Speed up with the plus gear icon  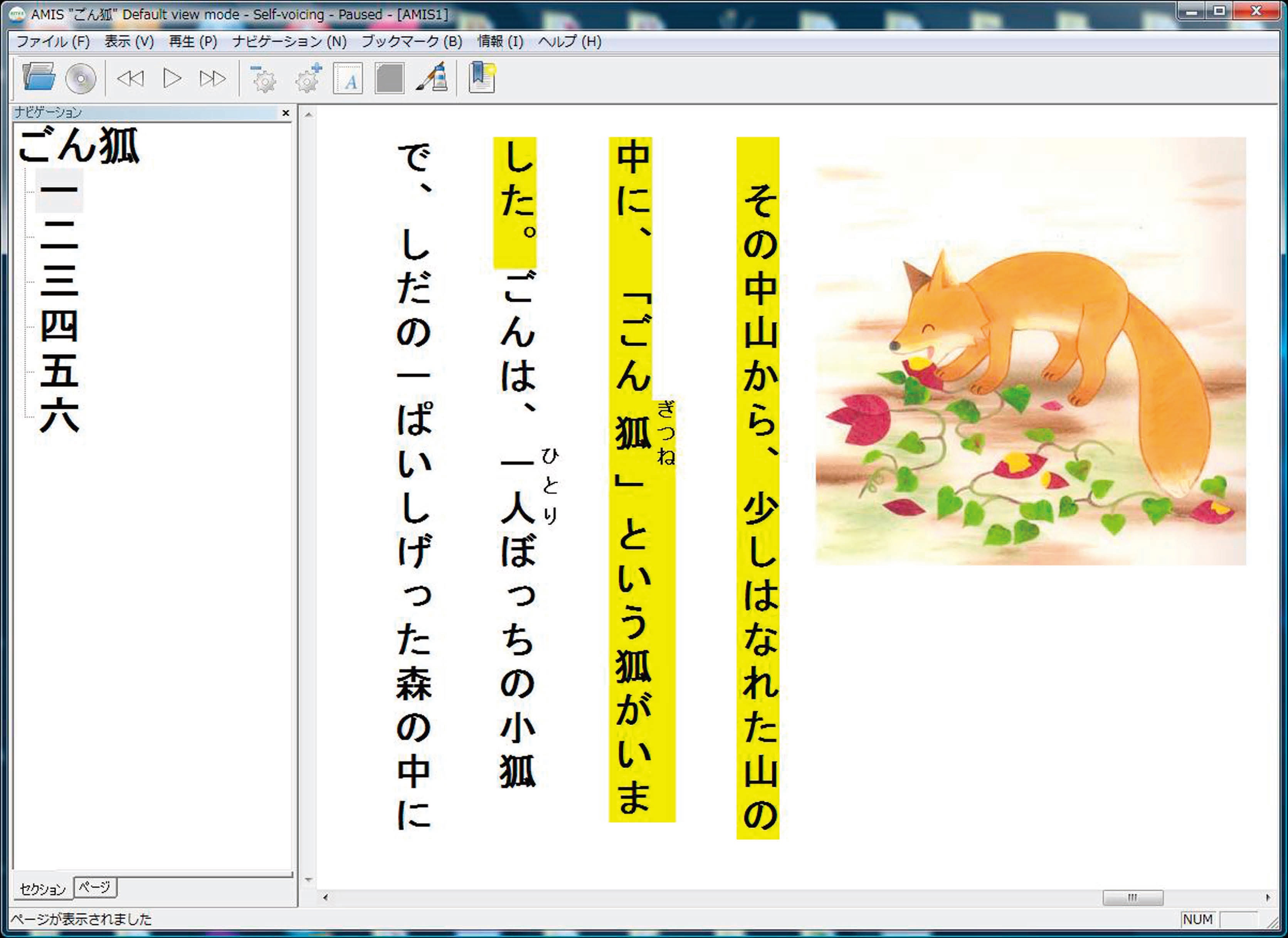click(x=308, y=78)
